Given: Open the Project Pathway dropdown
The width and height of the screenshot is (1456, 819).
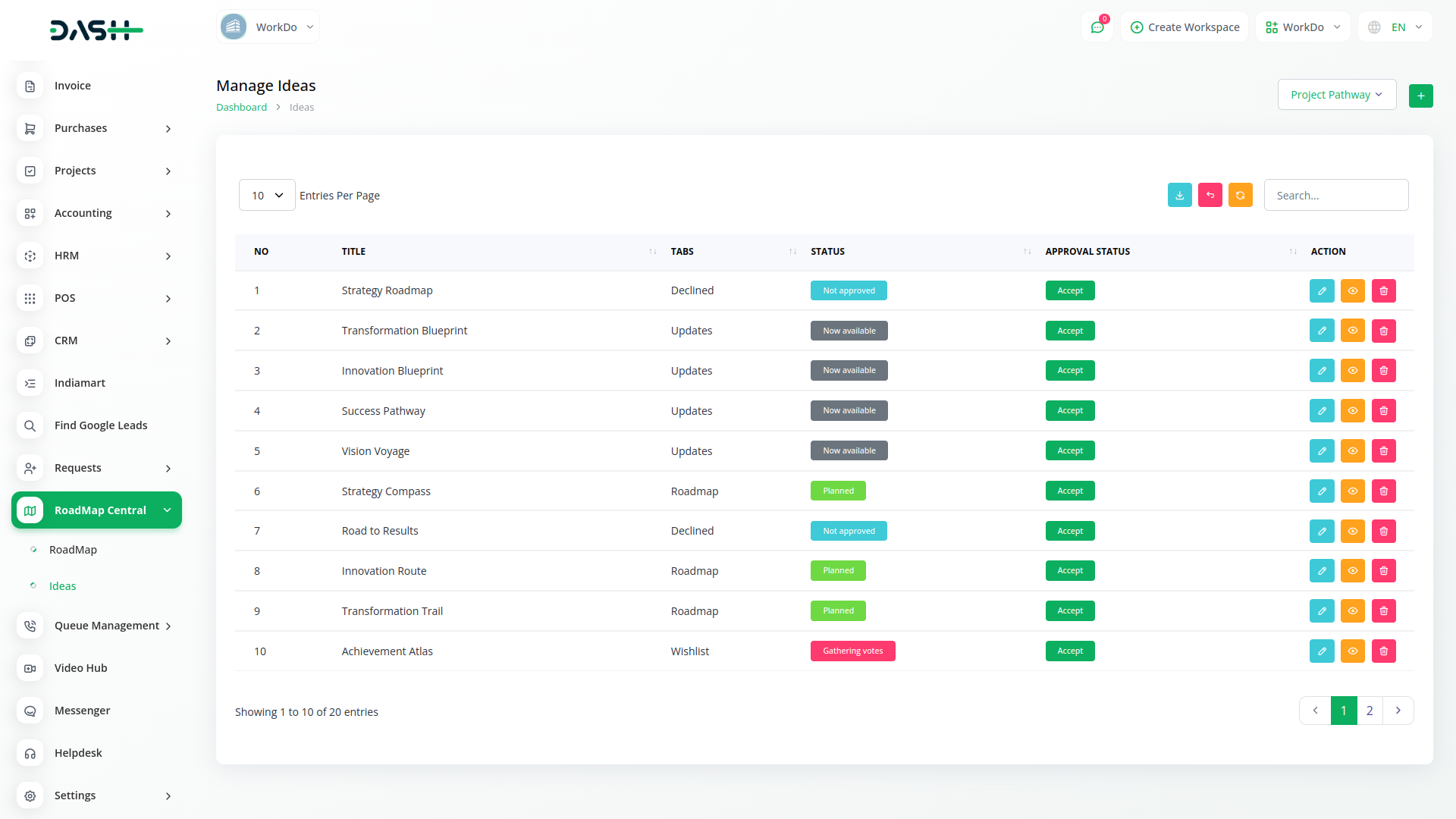Looking at the screenshot, I should pyautogui.click(x=1336, y=95).
